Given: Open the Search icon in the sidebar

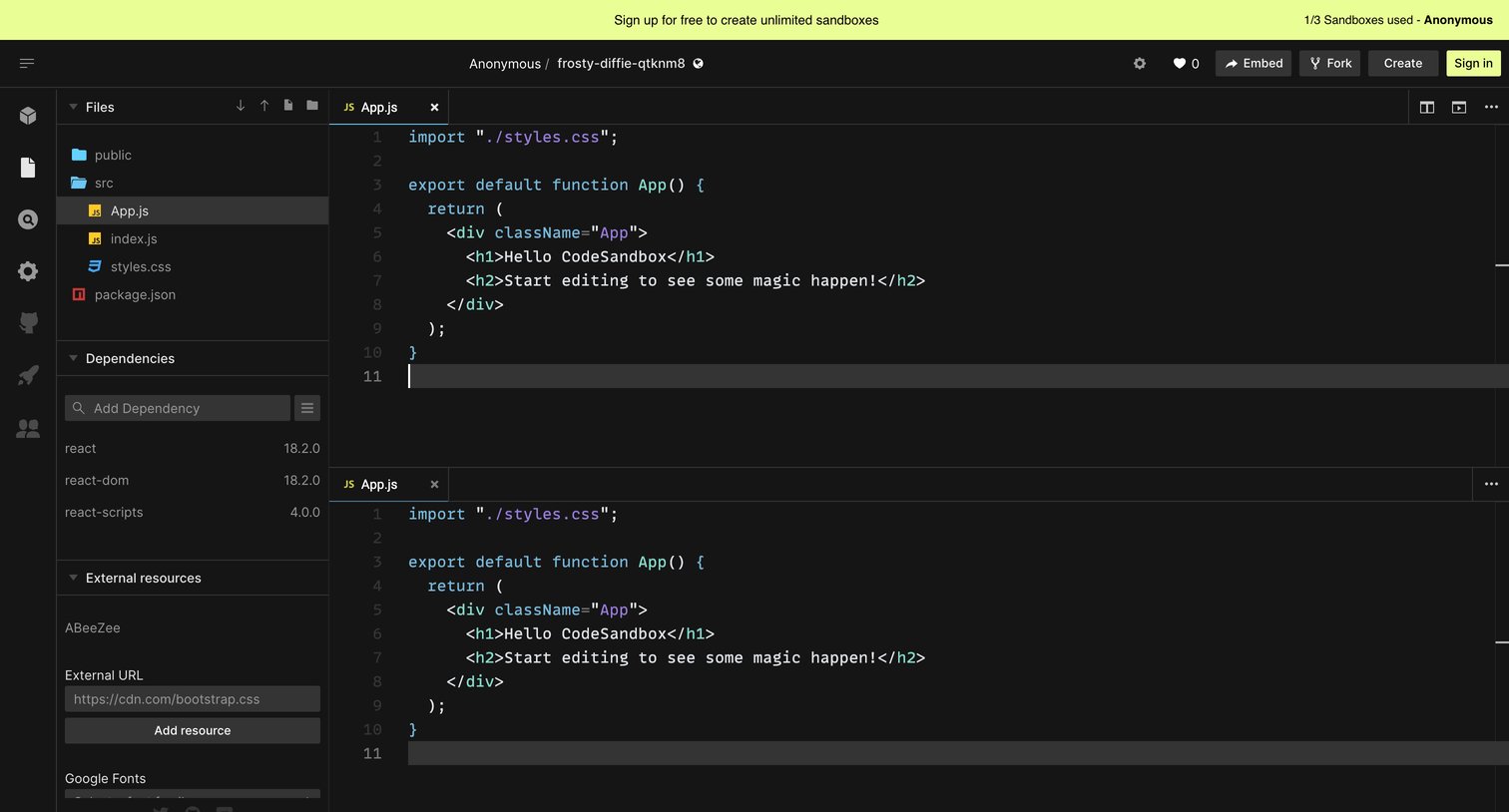Looking at the screenshot, I should (28, 219).
